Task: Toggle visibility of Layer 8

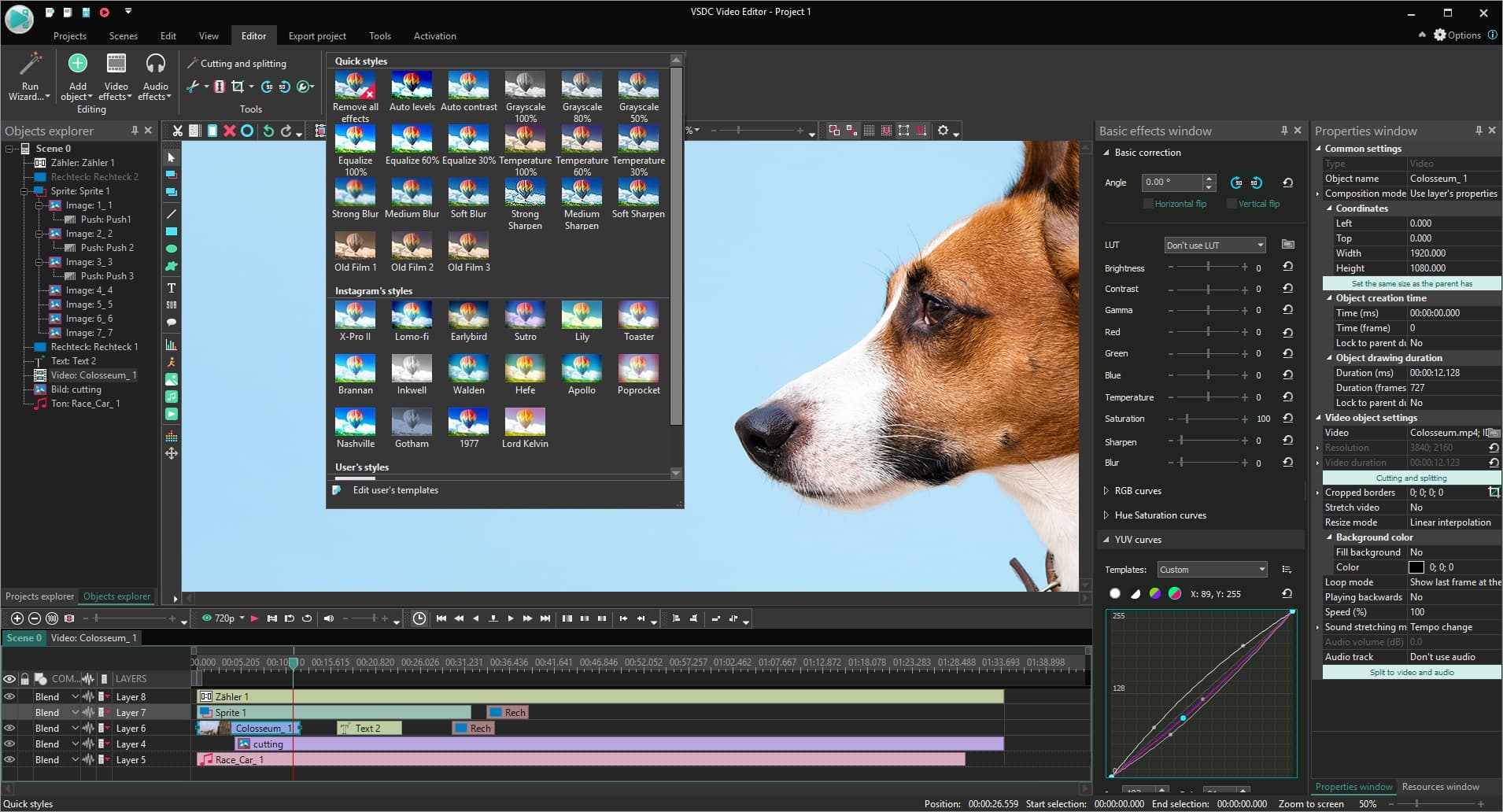Action: click(9, 696)
